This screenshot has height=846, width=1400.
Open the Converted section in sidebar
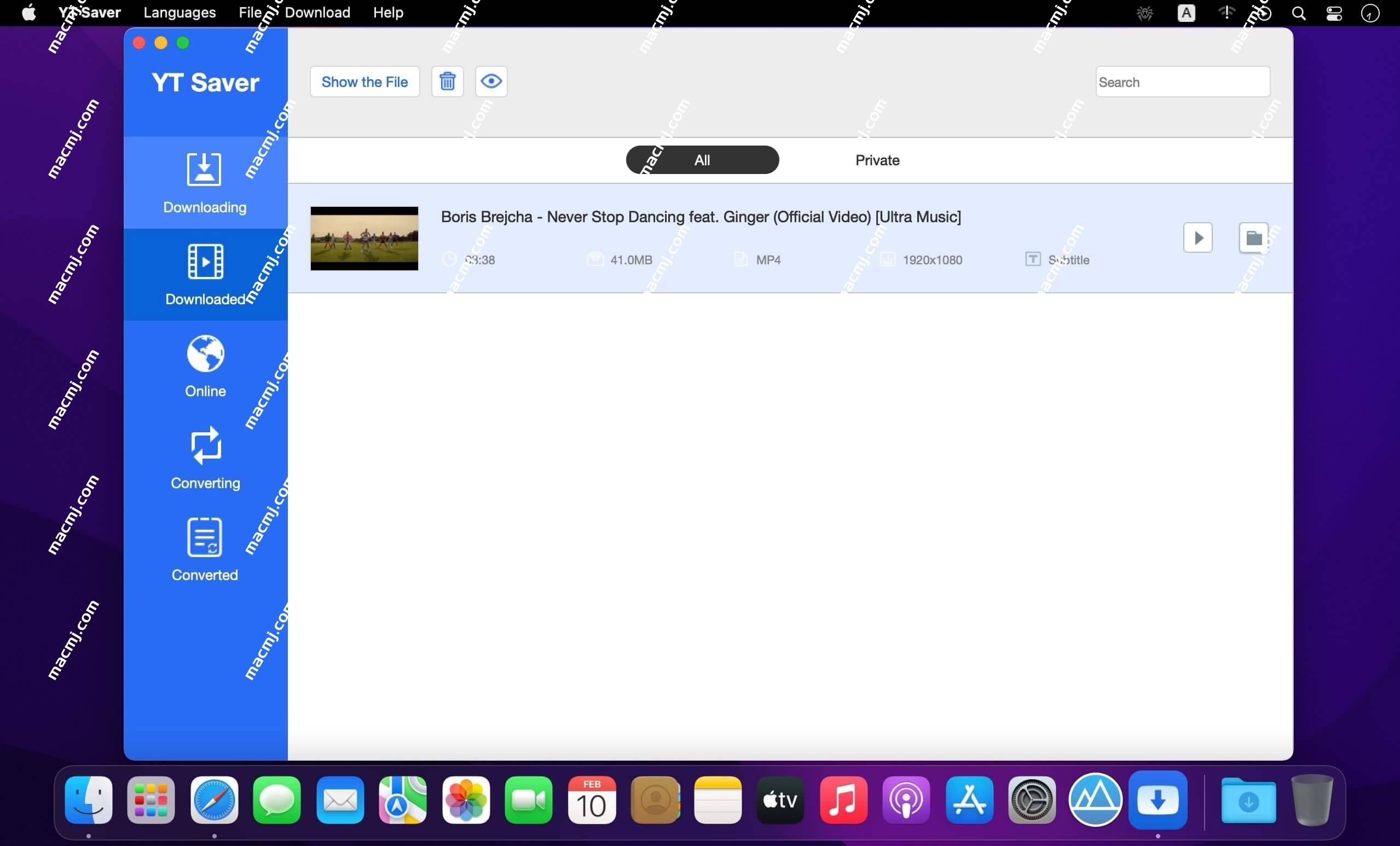click(x=205, y=550)
